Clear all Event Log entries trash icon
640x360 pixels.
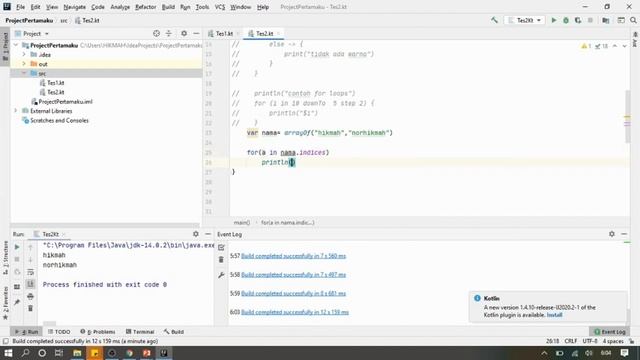coord(221,260)
